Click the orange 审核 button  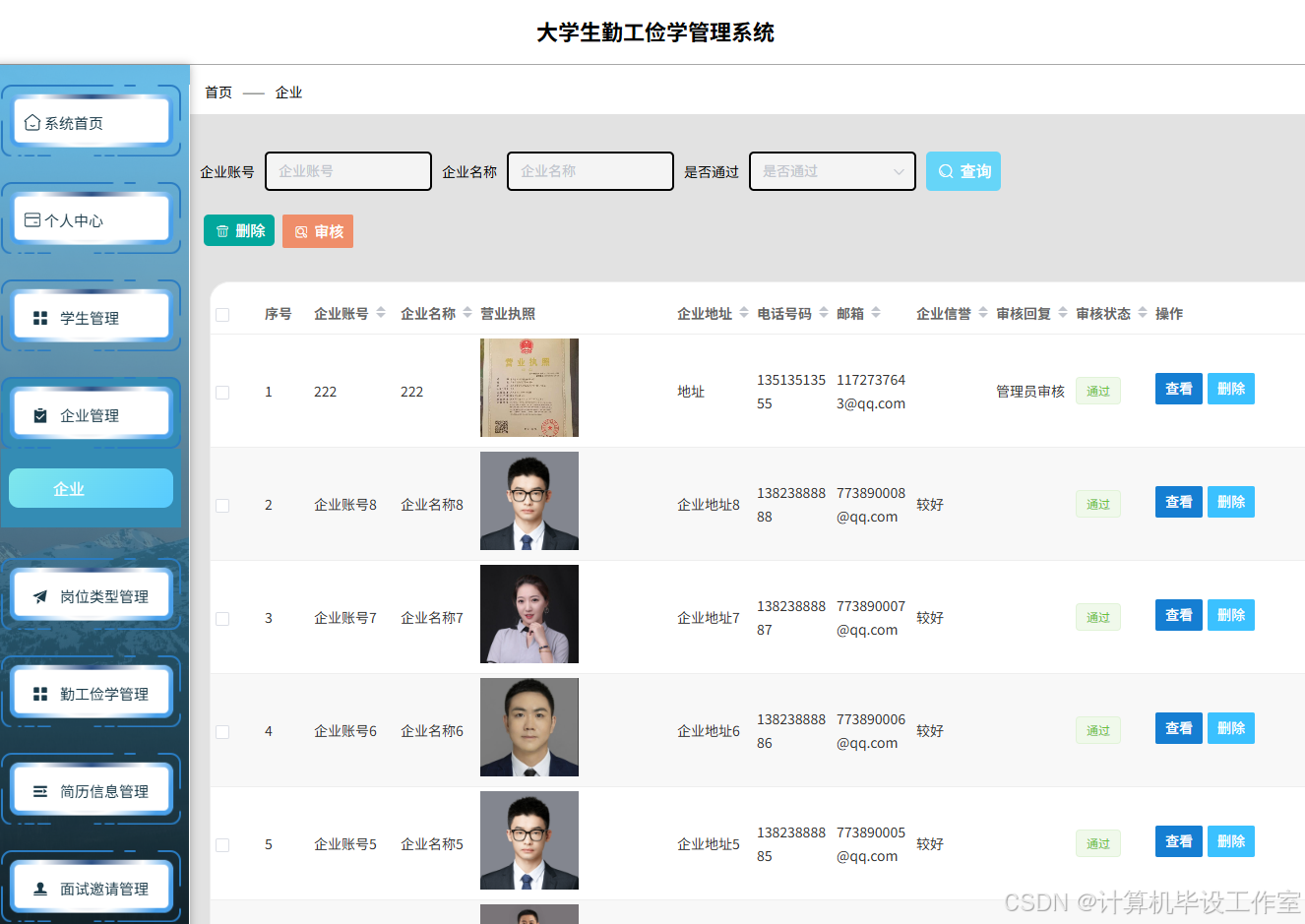pos(318,231)
